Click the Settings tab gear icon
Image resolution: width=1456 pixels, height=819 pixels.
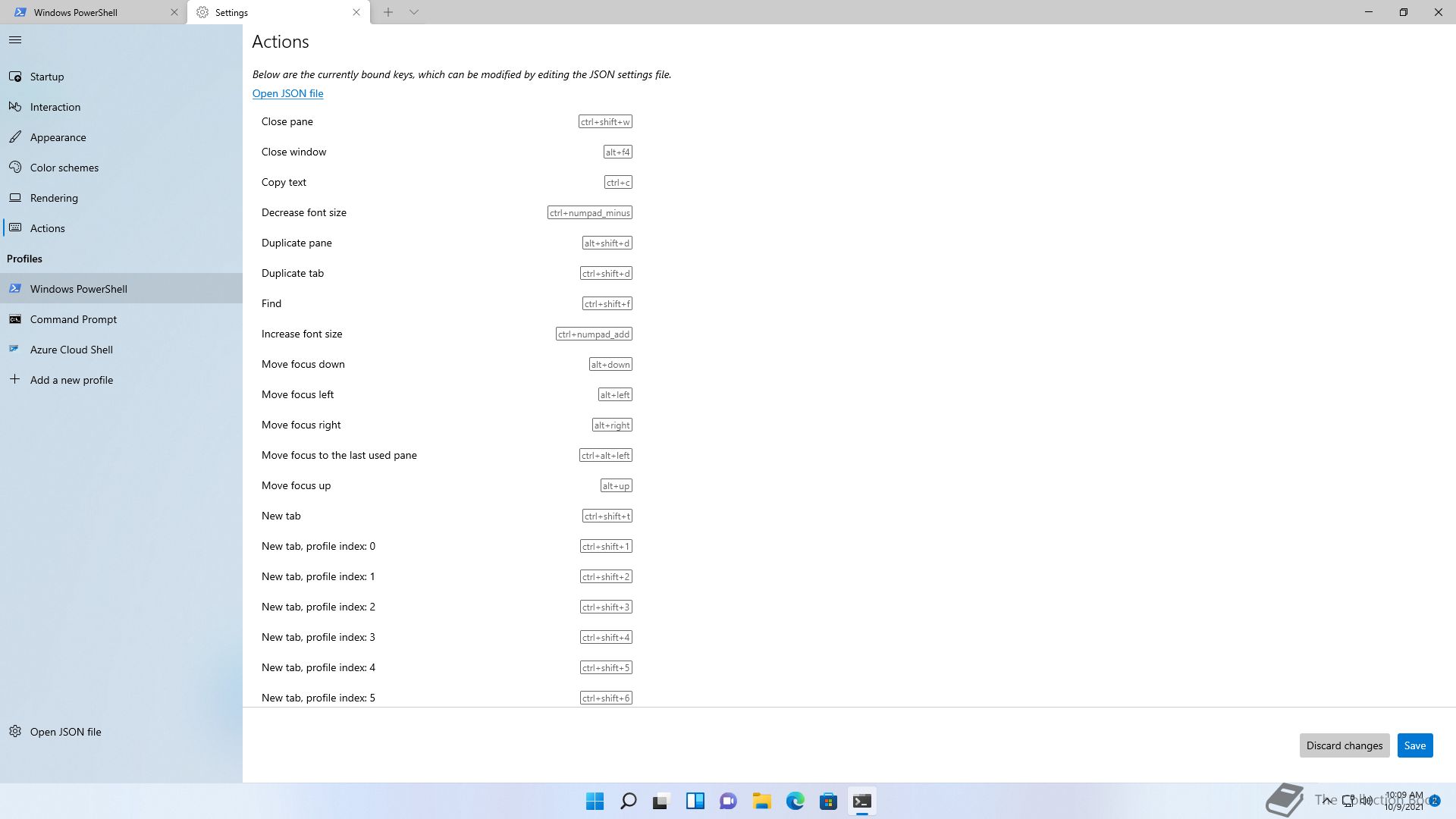[x=202, y=12]
